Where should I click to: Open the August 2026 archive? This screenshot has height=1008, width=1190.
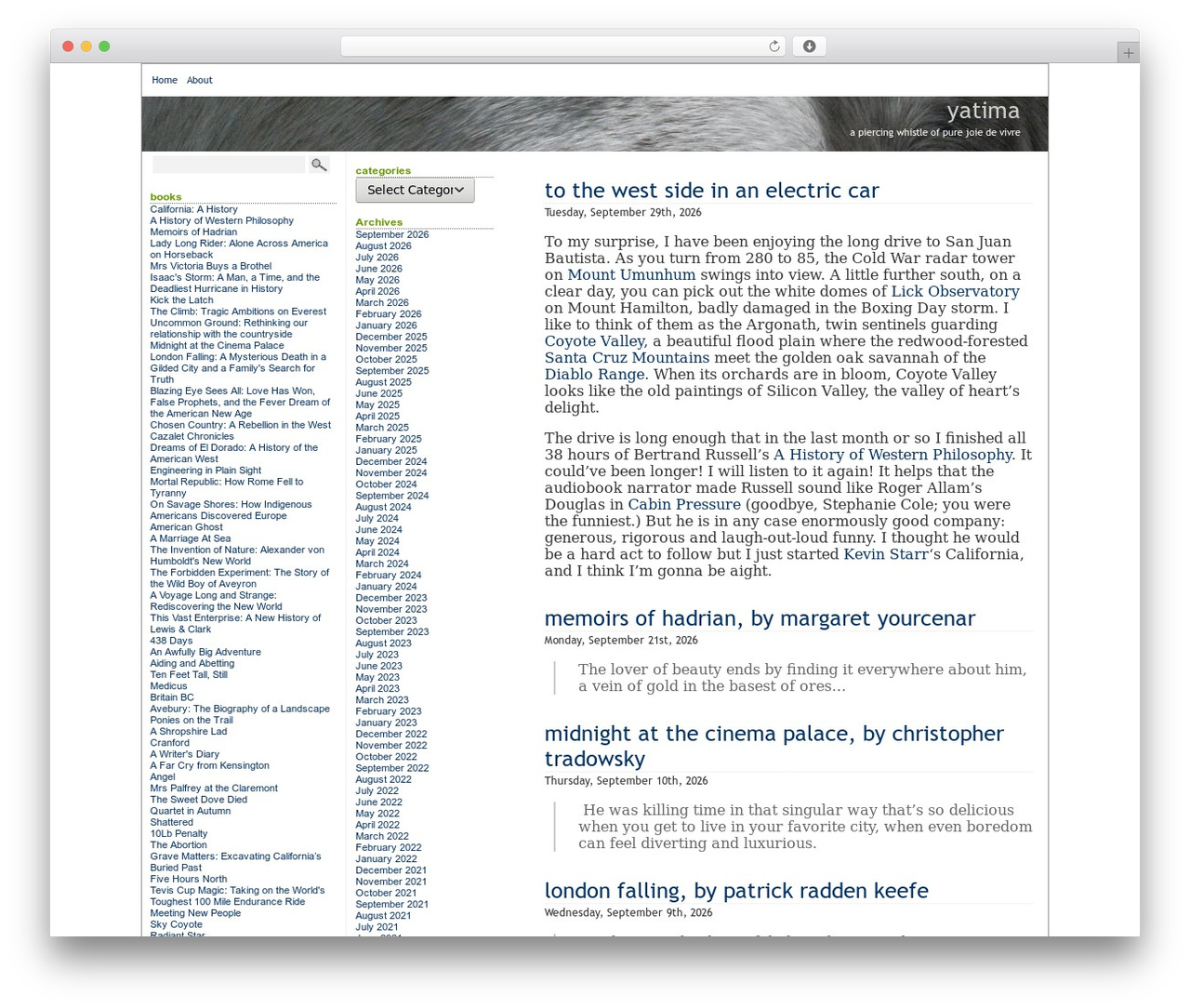383,246
